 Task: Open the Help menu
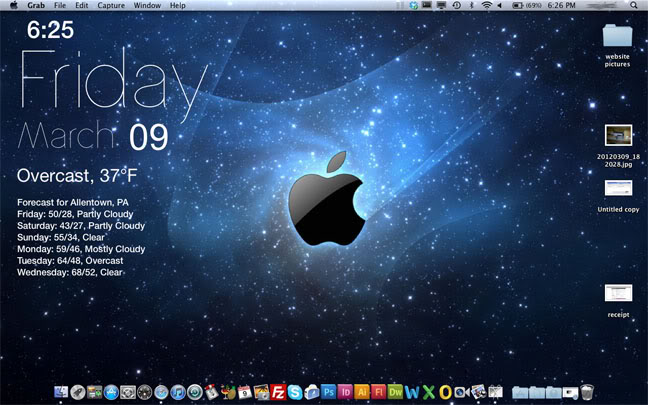[178, 5]
